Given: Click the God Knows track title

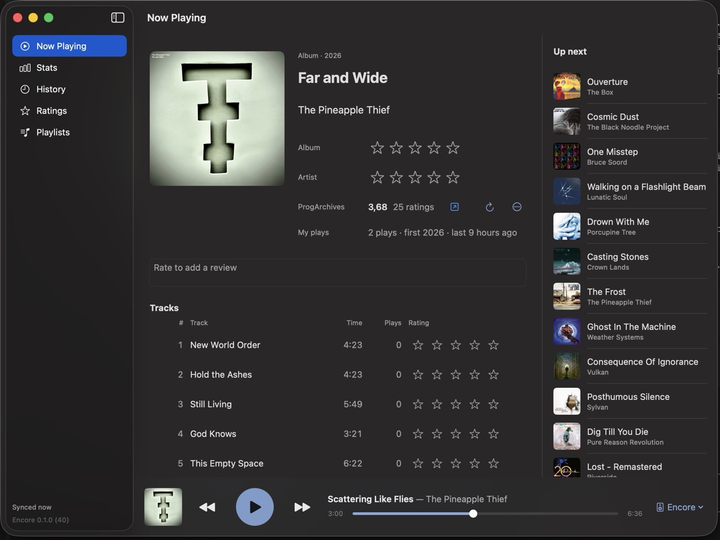Looking at the screenshot, I should (x=213, y=434).
